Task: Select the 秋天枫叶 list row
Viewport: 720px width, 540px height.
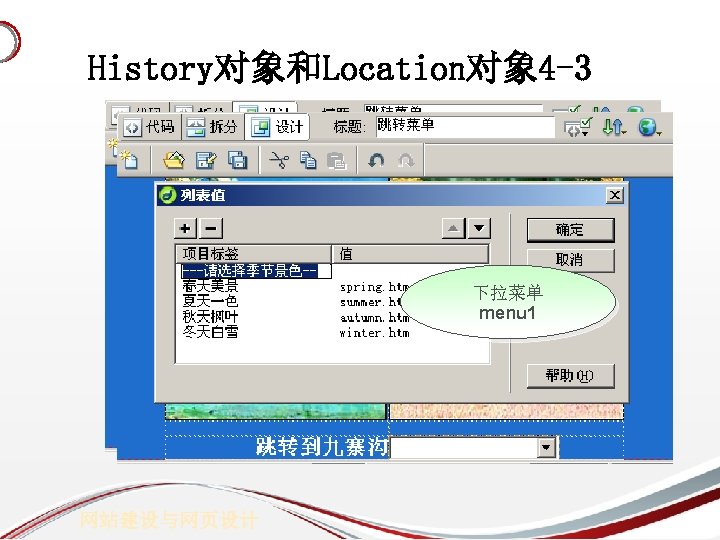Action: [210, 316]
